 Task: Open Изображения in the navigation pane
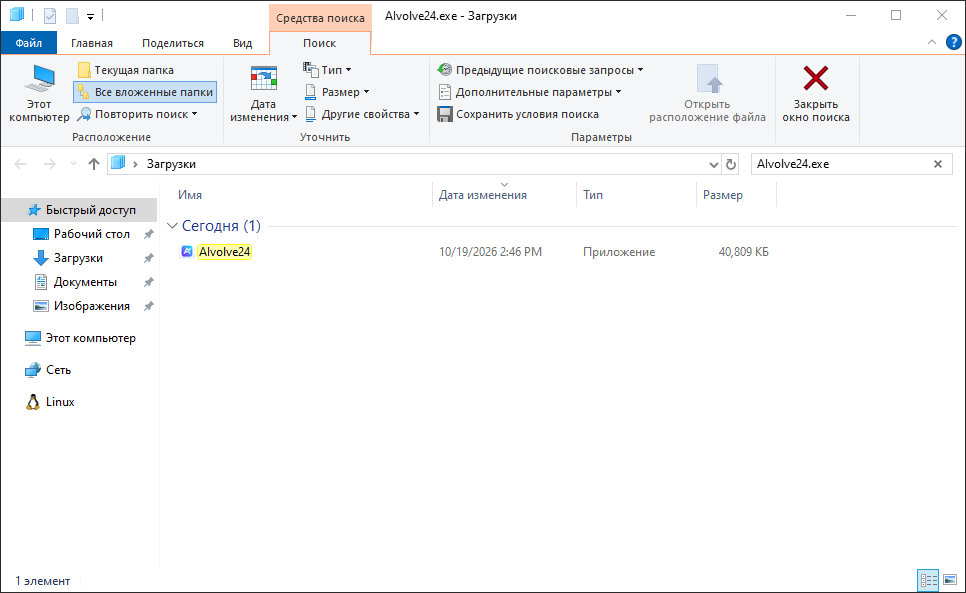91,306
